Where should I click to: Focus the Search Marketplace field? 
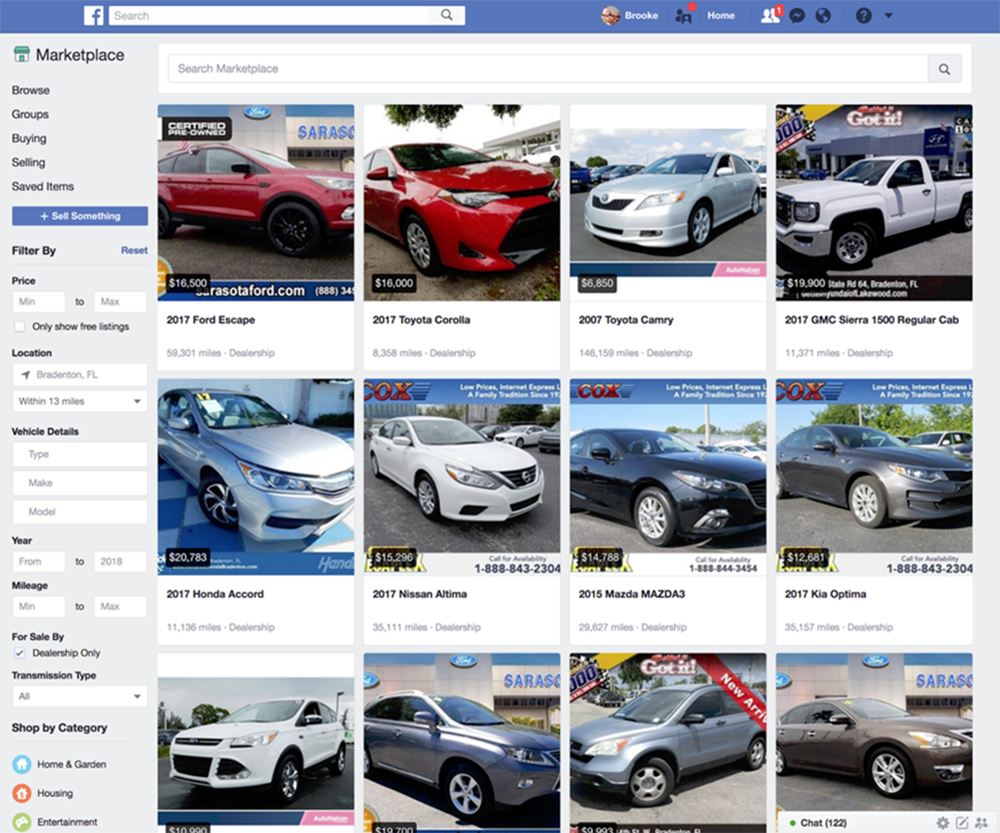[x=548, y=69]
